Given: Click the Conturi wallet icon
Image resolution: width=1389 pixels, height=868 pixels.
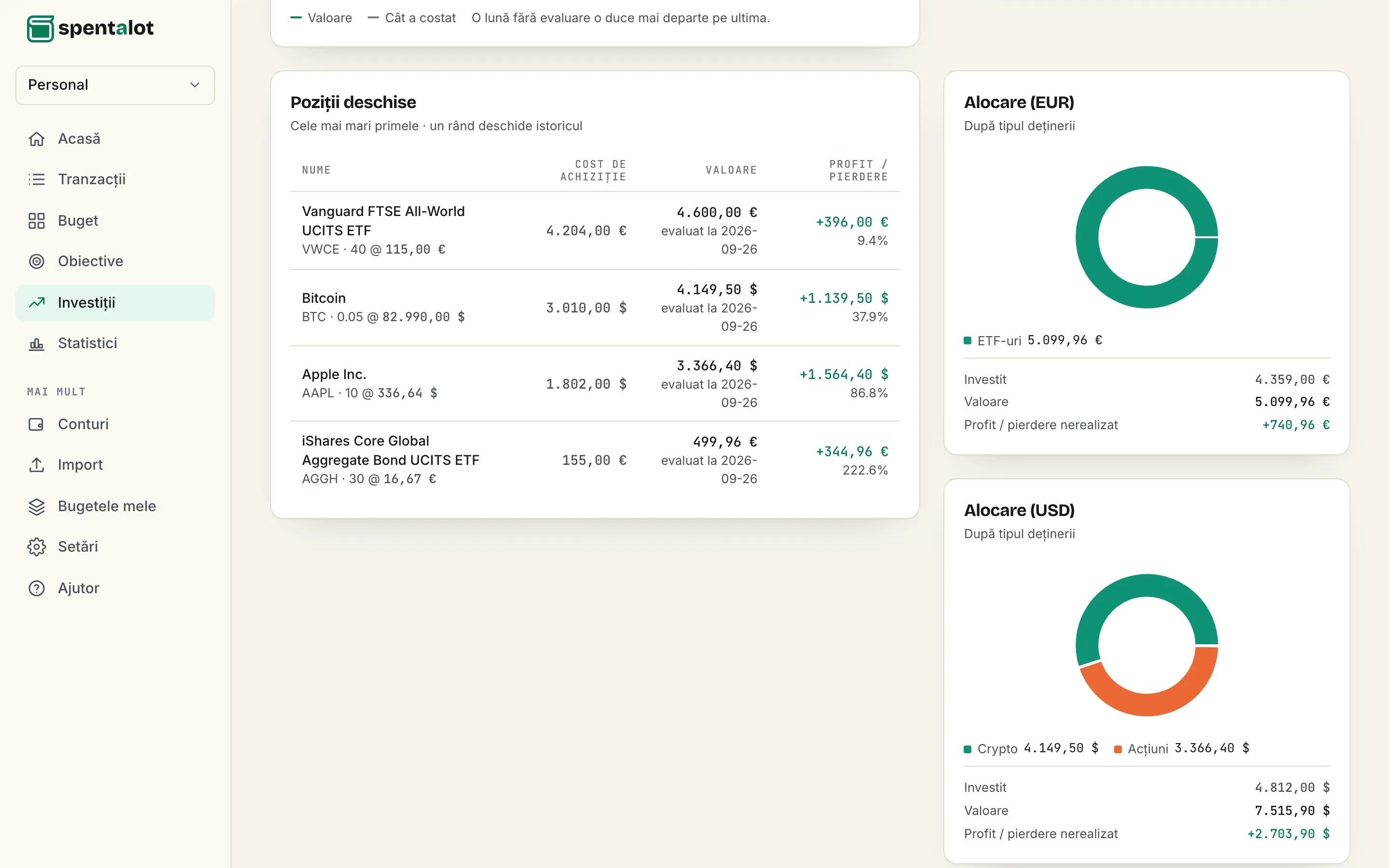Looking at the screenshot, I should point(37,424).
